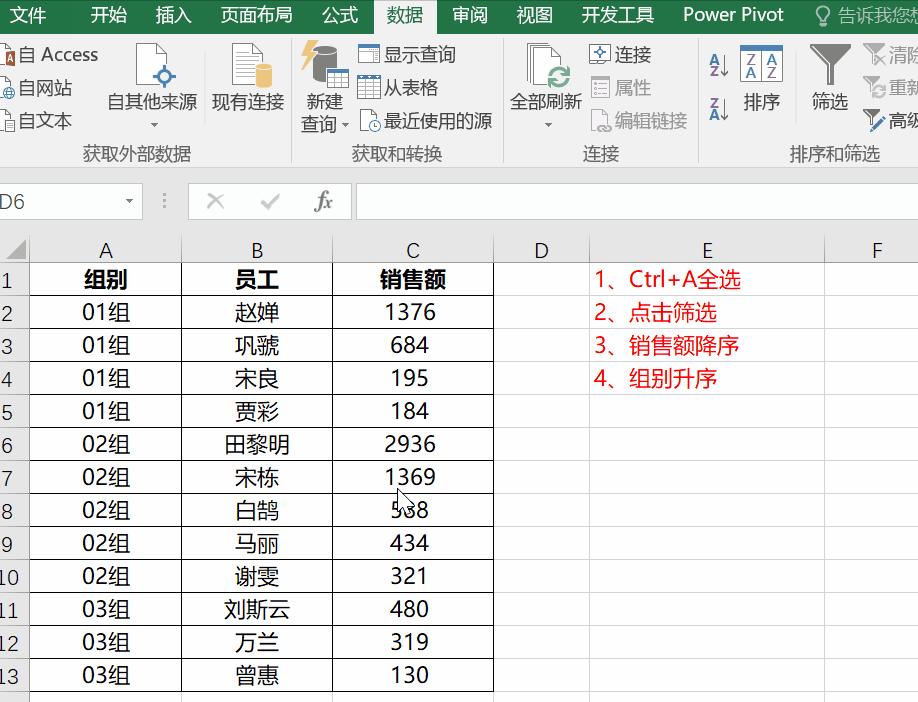The image size is (918, 702).
Task: Open data import from 自Access
Action: point(50,54)
